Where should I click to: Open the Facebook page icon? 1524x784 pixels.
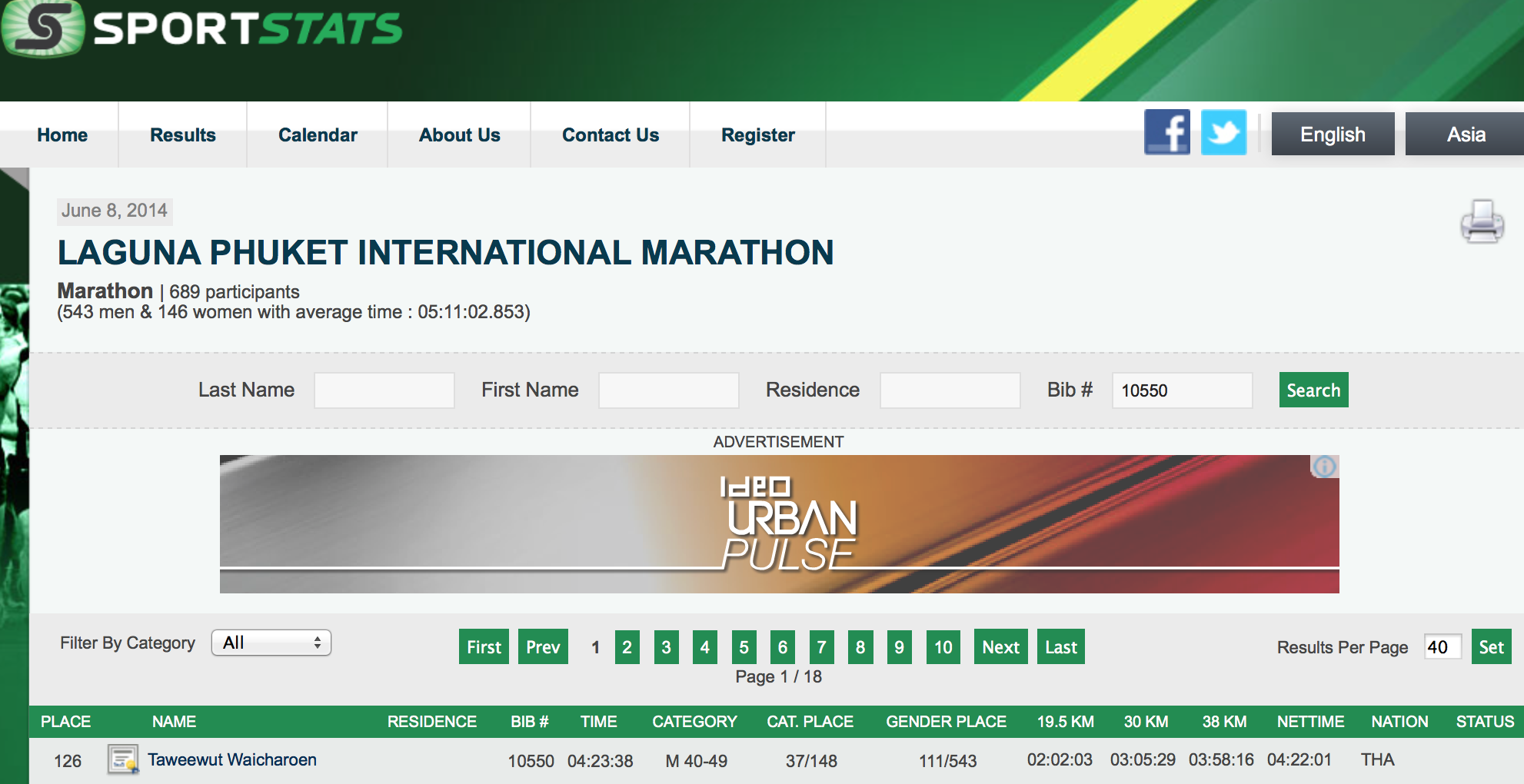click(x=1166, y=132)
